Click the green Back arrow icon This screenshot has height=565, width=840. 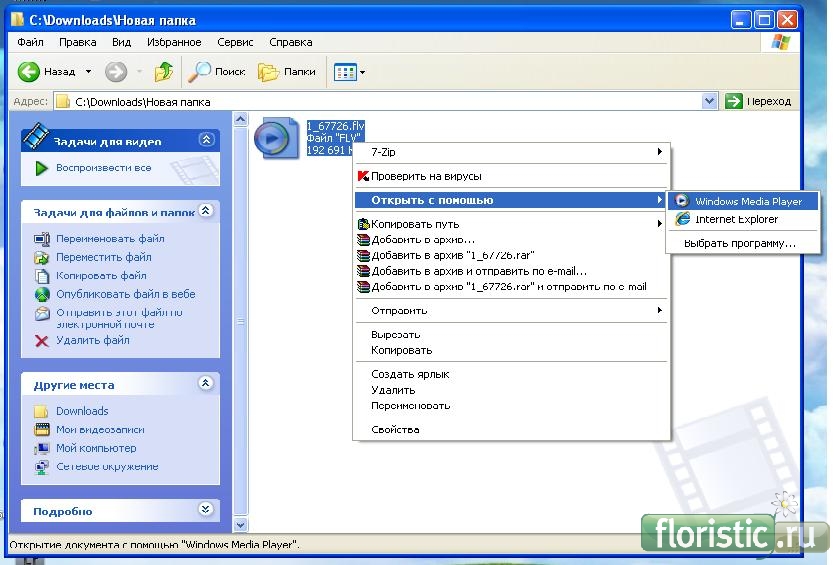point(28,72)
